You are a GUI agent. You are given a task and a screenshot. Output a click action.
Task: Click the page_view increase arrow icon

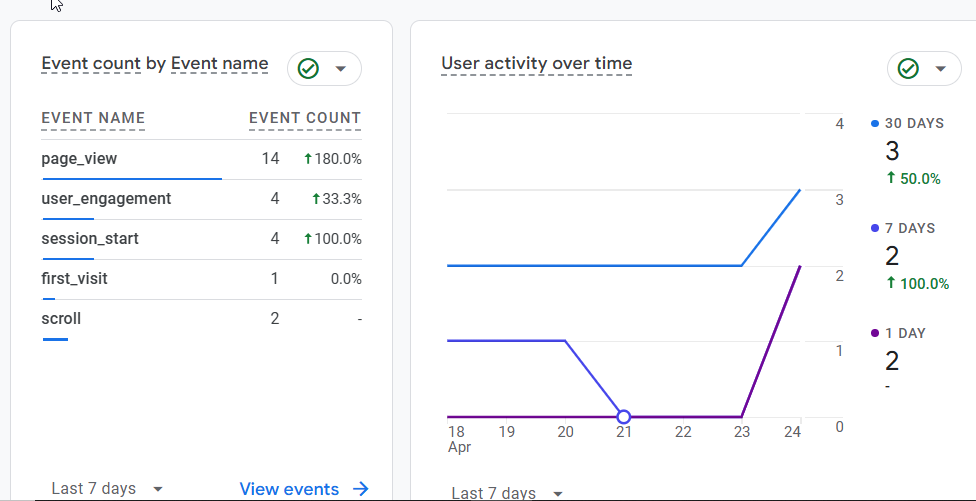(x=308, y=159)
